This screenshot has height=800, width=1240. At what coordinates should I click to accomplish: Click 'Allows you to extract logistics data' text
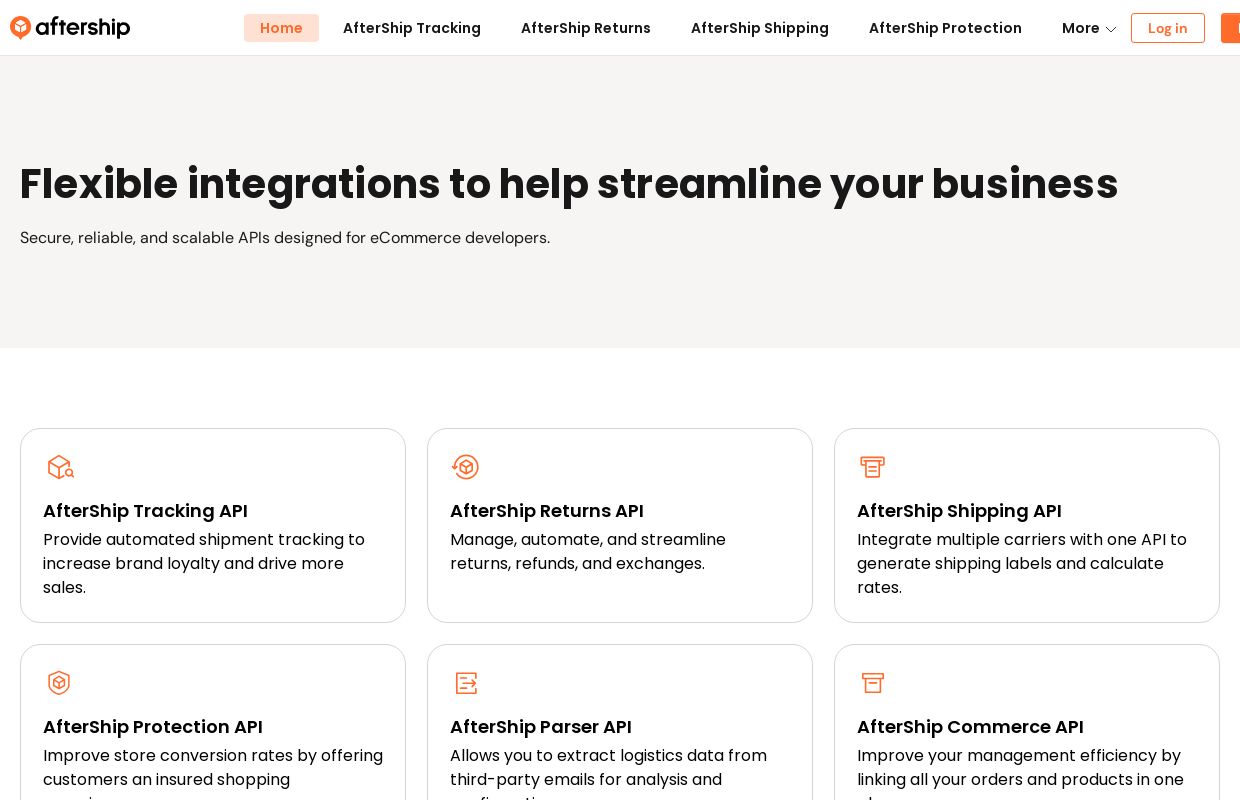pyautogui.click(x=608, y=772)
